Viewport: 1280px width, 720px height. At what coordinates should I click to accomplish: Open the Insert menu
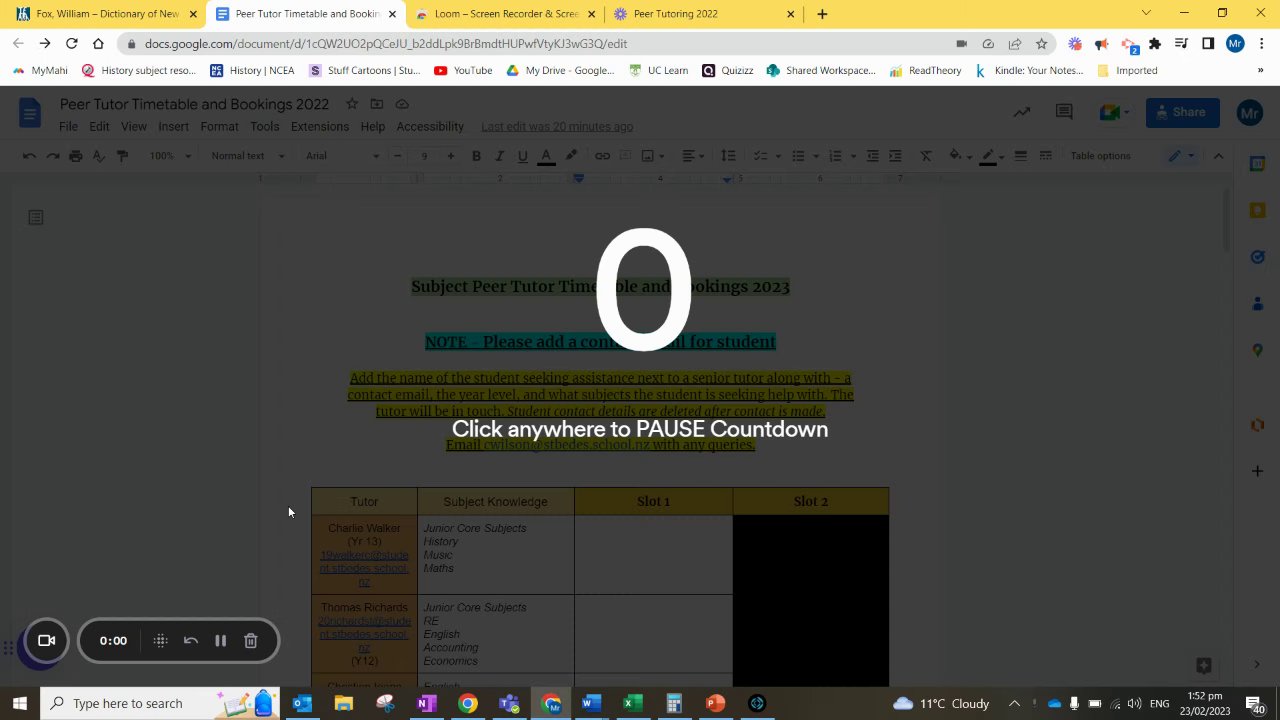click(x=173, y=127)
